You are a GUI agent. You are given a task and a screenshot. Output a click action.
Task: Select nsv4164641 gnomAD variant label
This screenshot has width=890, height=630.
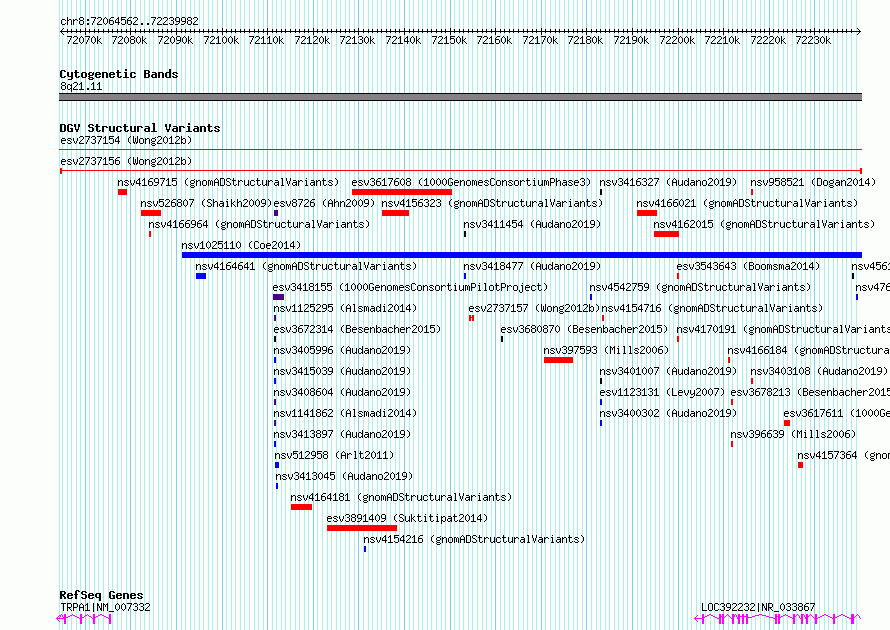[306, 266]
